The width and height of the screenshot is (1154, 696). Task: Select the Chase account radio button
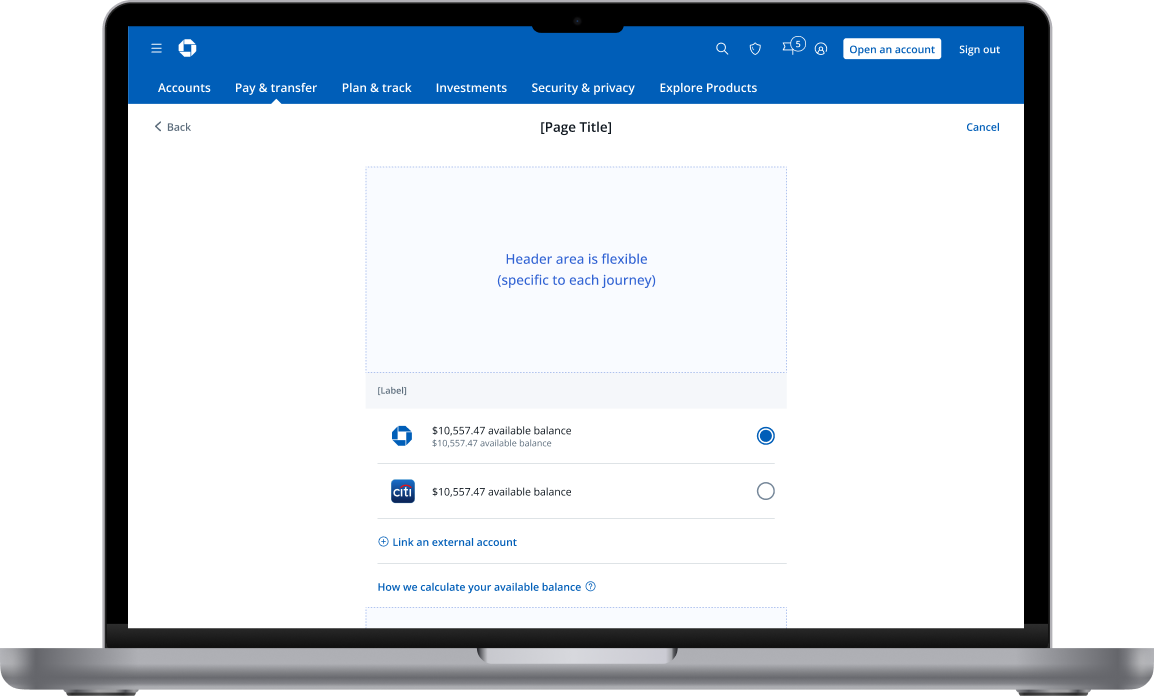765,436
